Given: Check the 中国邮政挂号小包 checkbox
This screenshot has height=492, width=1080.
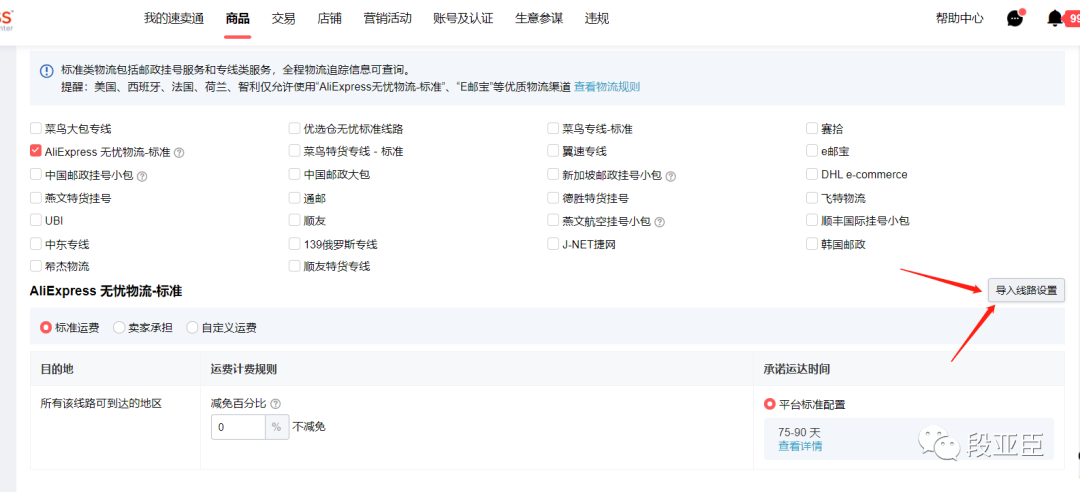Looking at the screenshot, I should coord(36,174).
